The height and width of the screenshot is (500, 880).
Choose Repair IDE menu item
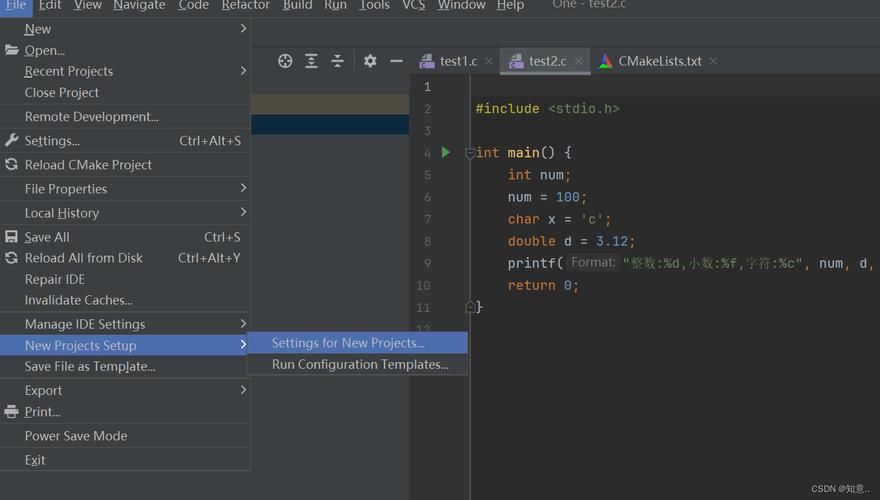125,279
